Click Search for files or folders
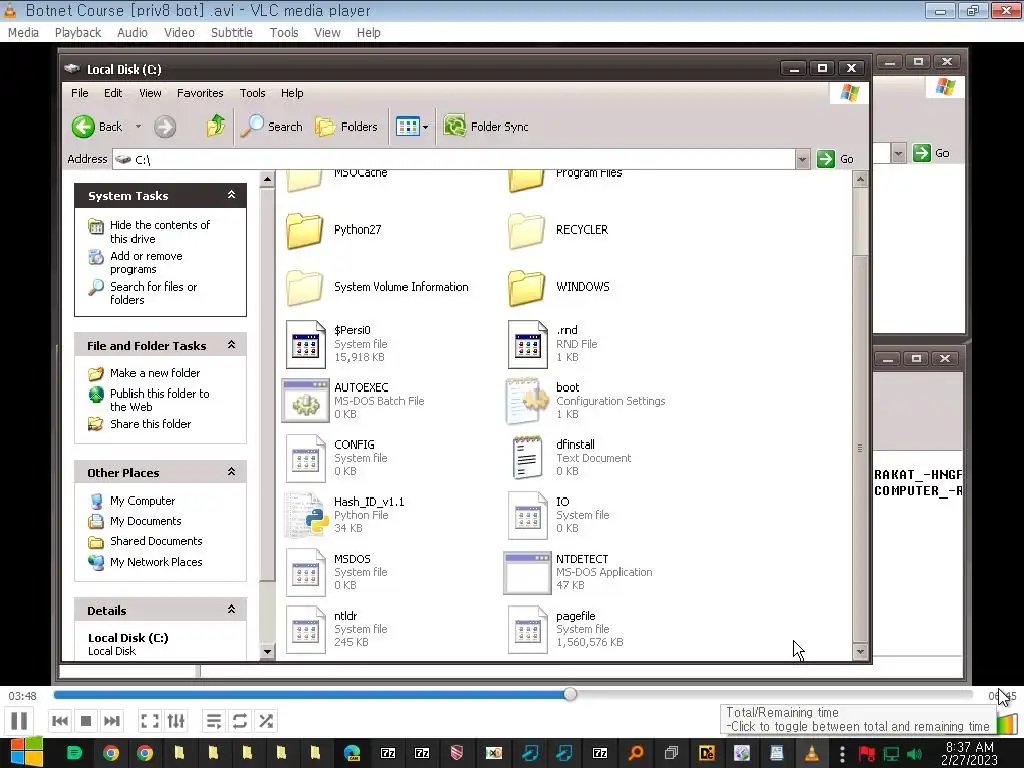Viewport: 1024px width, 768px height. (153, 293)
